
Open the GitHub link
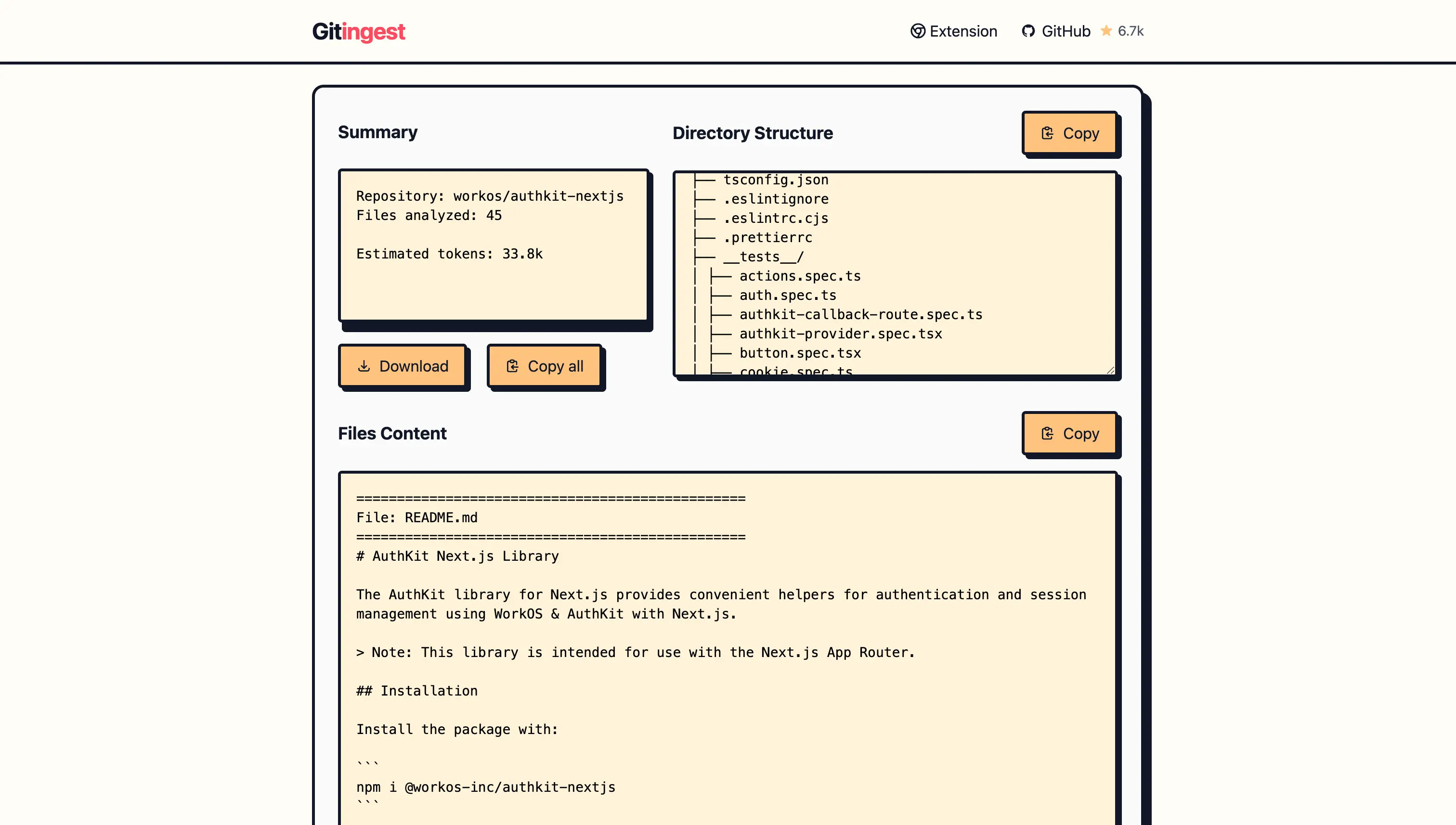point(1056,31)
